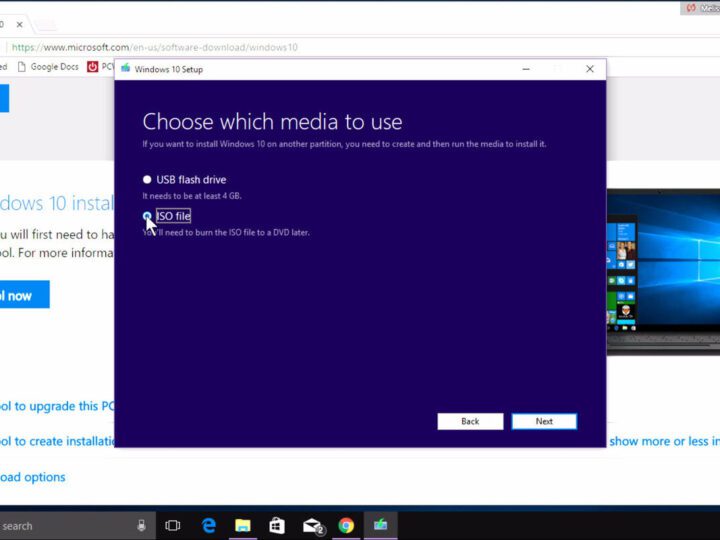Click 'show more or less' link

664,441
